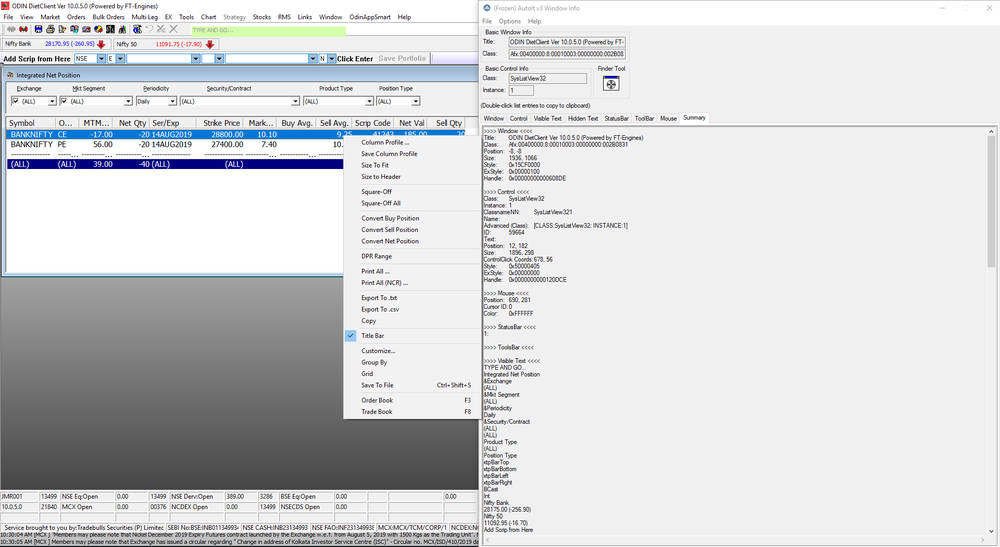This screenshot has height=547, width=1000.
Task: Click the MCX Open status cell
Action: (87, 507)
